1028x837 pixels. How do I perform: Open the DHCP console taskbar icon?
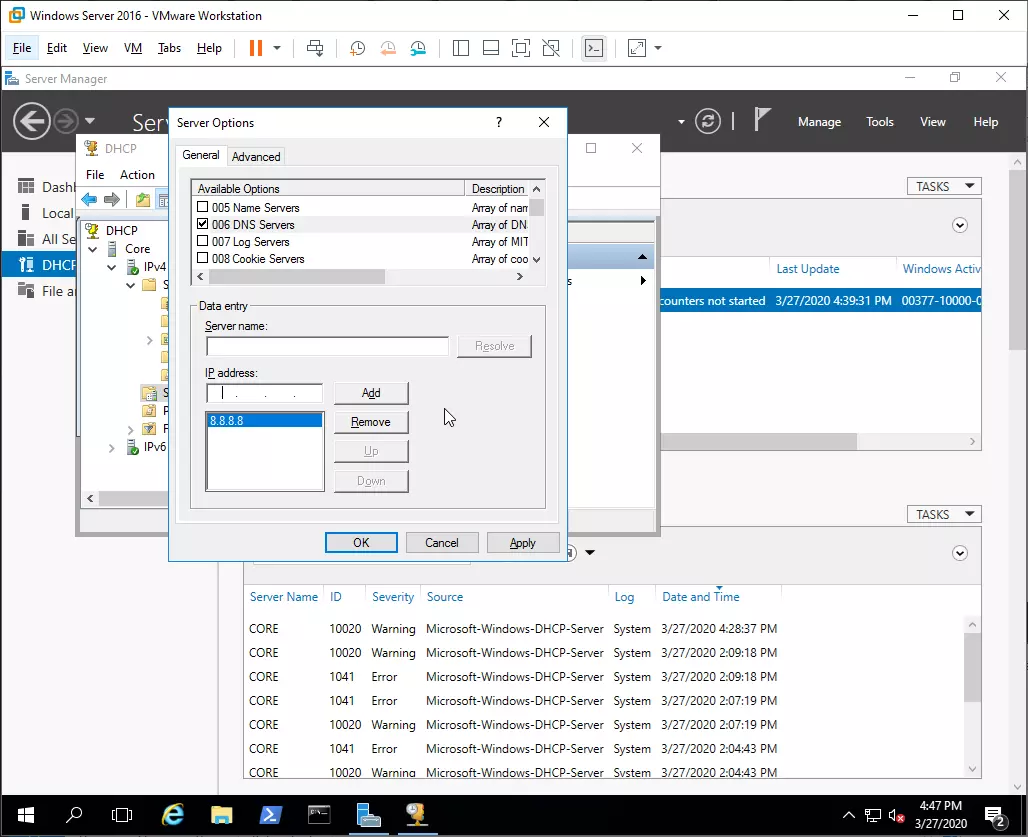417,815
